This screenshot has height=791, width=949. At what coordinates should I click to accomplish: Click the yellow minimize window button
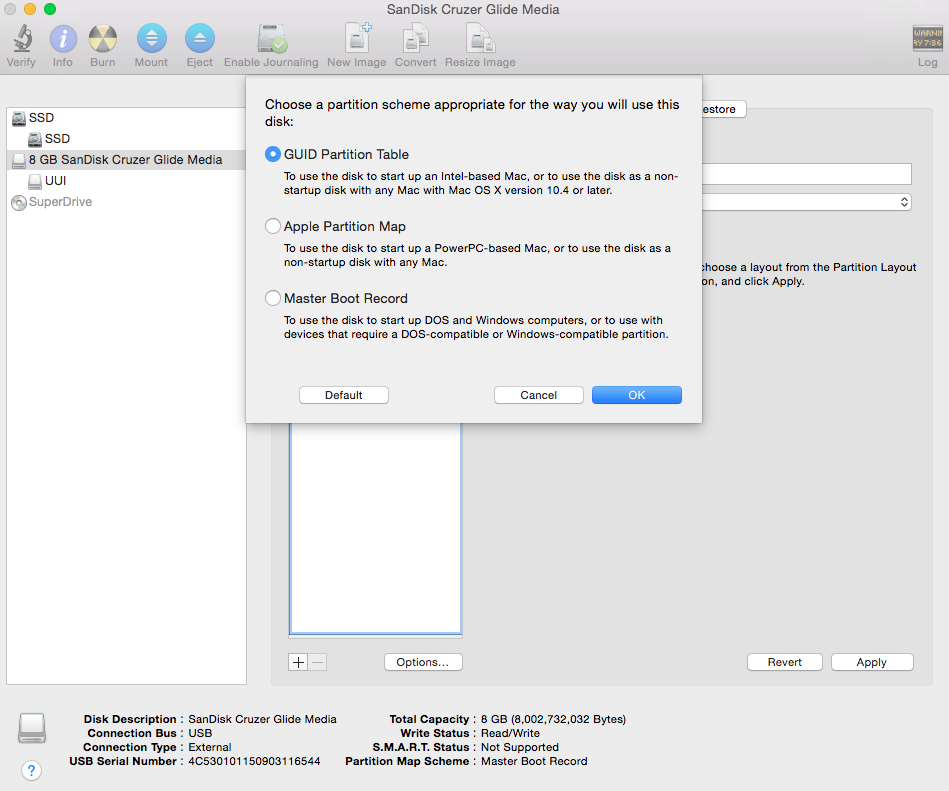[30, 9]
